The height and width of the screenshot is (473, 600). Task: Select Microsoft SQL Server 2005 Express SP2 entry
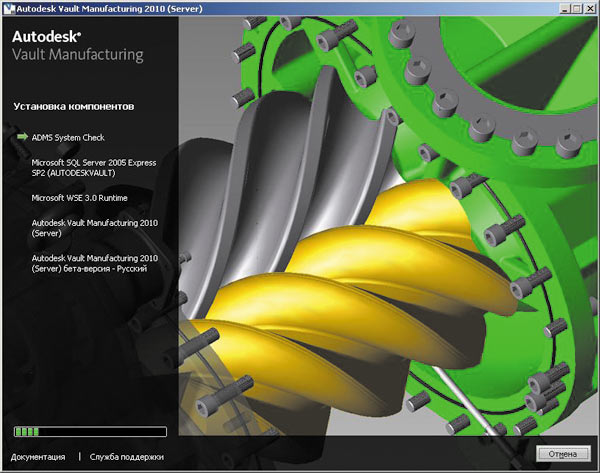coord(94,168)
